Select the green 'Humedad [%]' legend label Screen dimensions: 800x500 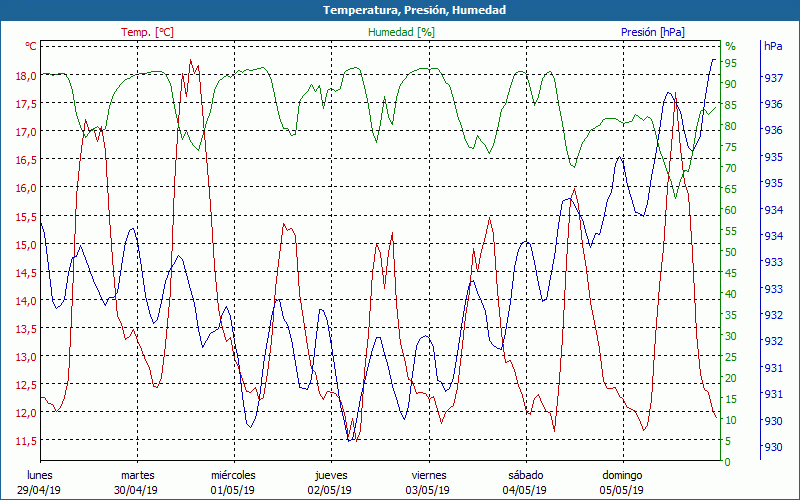402,32
